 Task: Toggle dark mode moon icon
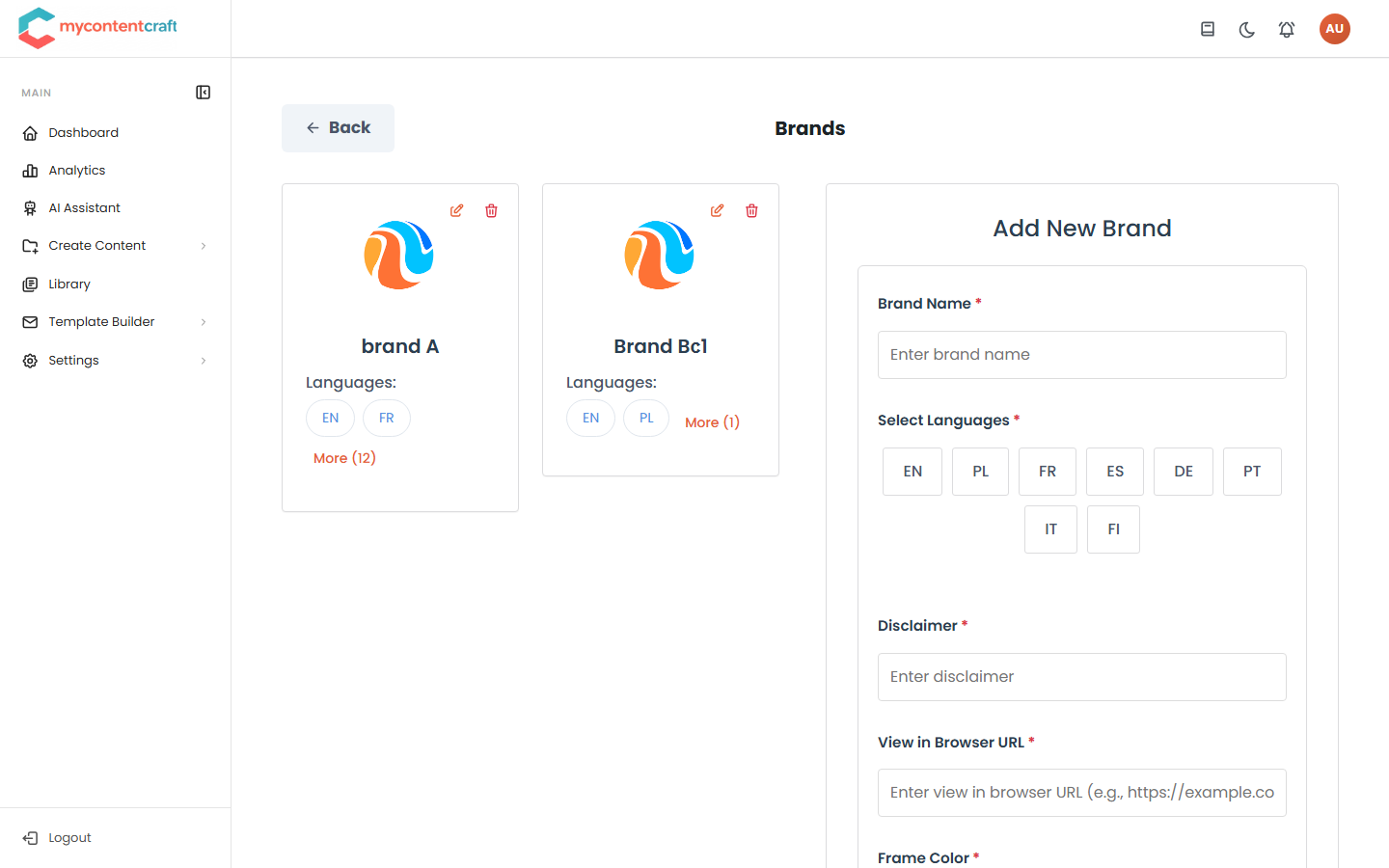click(x=1247, y=30)
